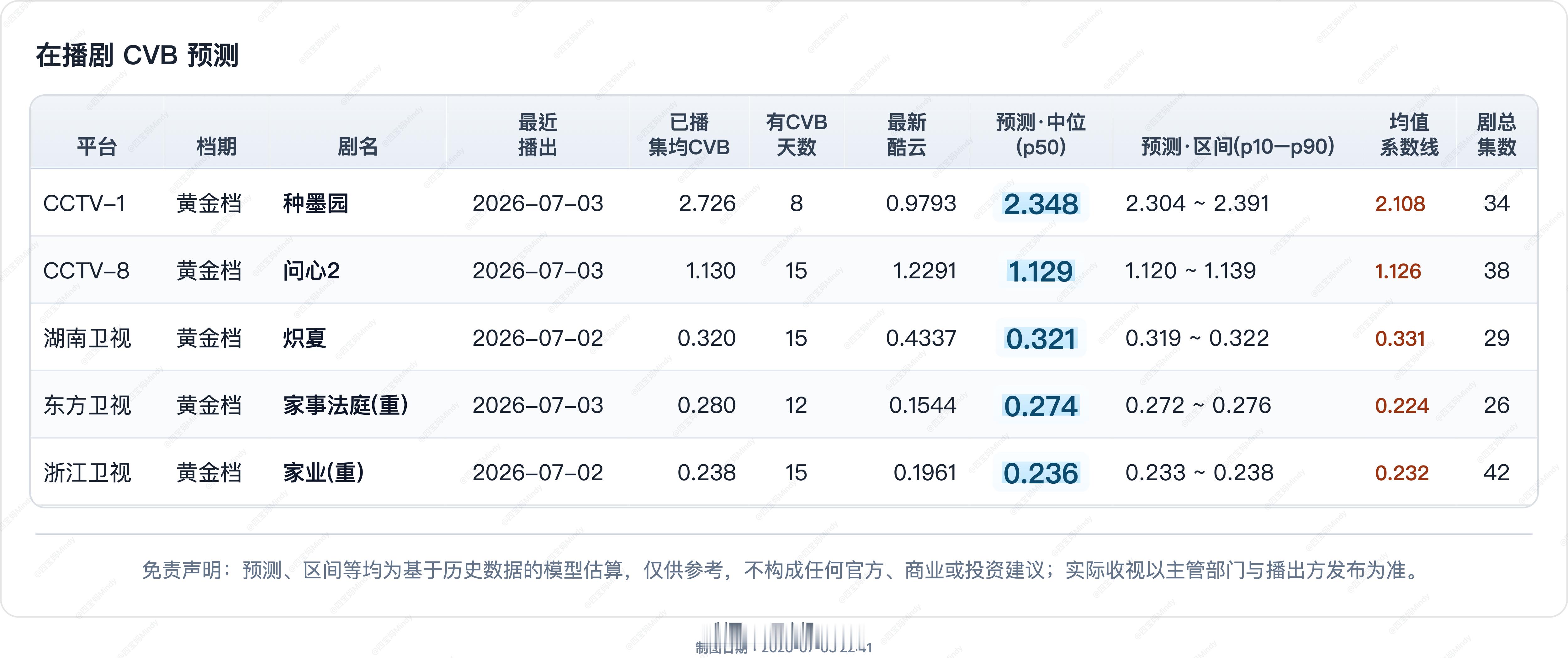Click total episodes value '42'
This screenshot has height=658, width=1568.
1497,473
